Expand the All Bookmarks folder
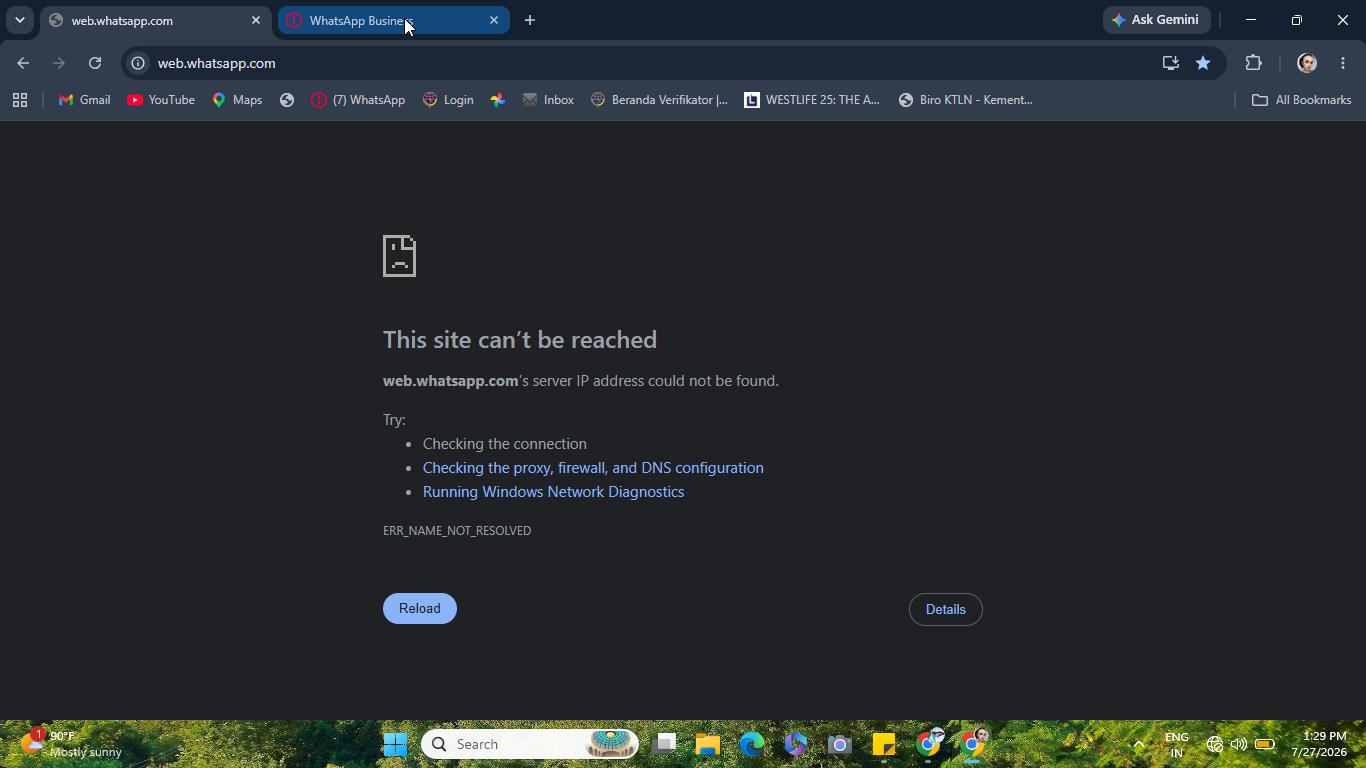Screen dimensions: 1366x768 tap(1302, 100)
